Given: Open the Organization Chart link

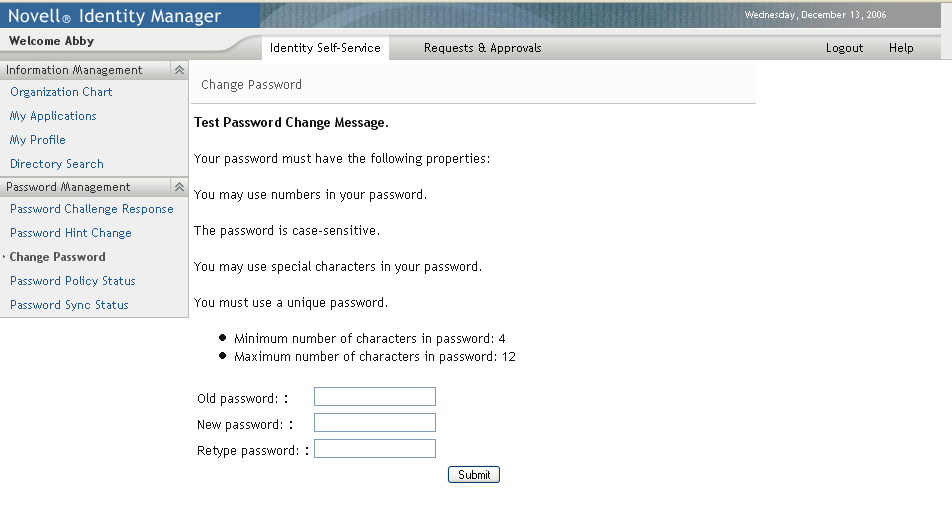Looking at the screenshot, I should (x=61, y=92).
